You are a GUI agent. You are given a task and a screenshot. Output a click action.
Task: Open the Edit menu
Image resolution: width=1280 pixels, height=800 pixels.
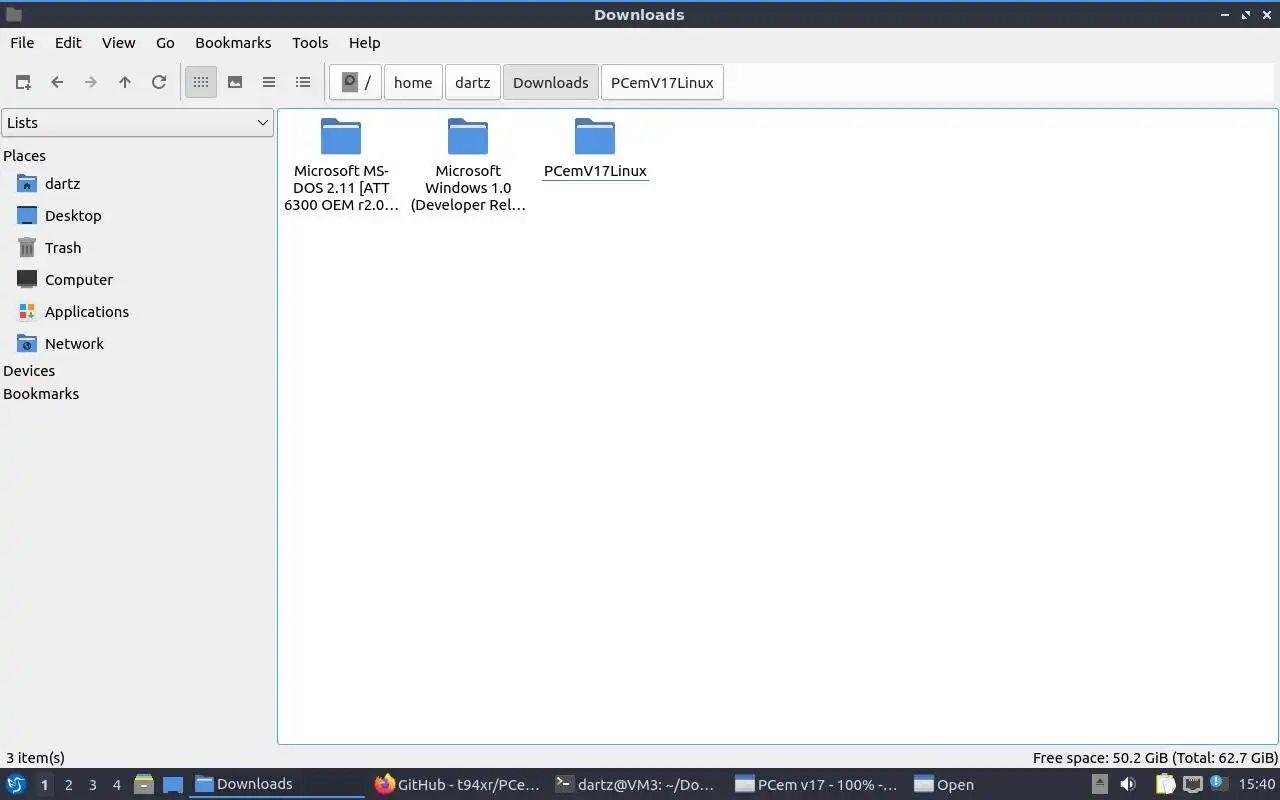coord(68,42)
